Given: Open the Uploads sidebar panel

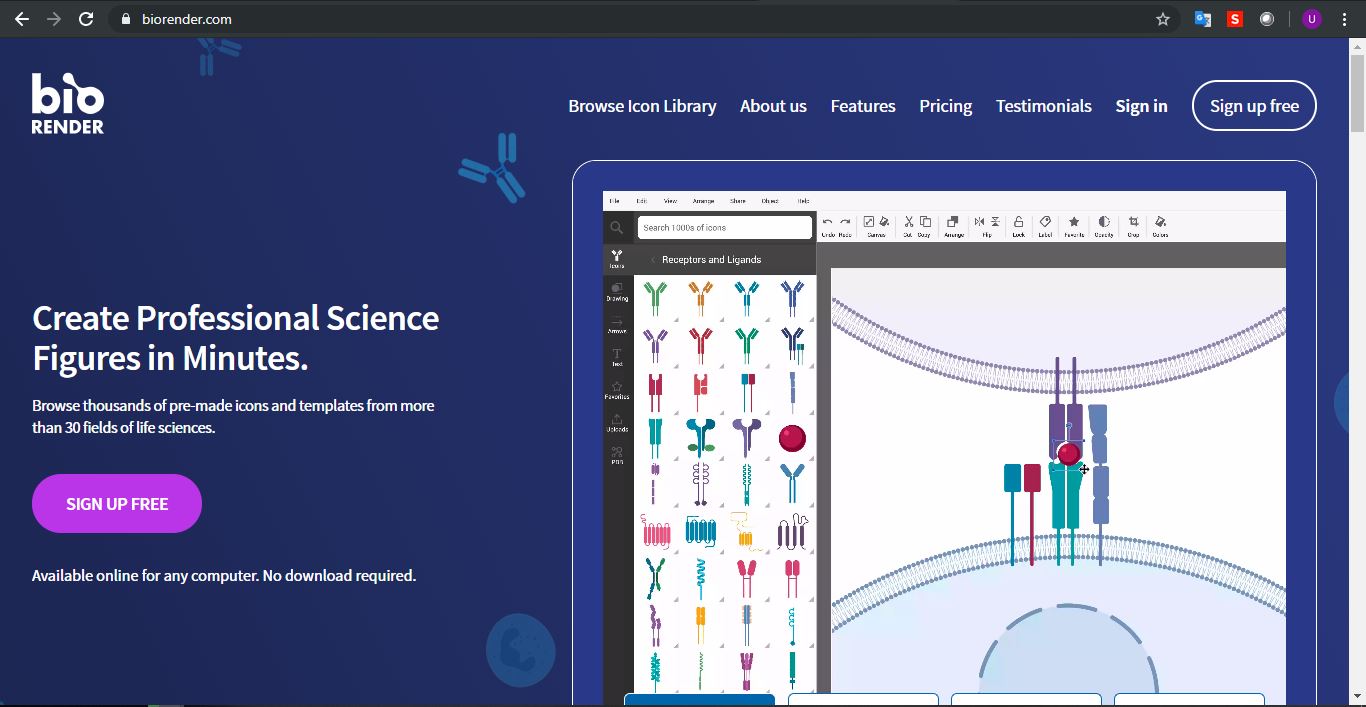Looking at the screenshot, I should pos(617,423).
